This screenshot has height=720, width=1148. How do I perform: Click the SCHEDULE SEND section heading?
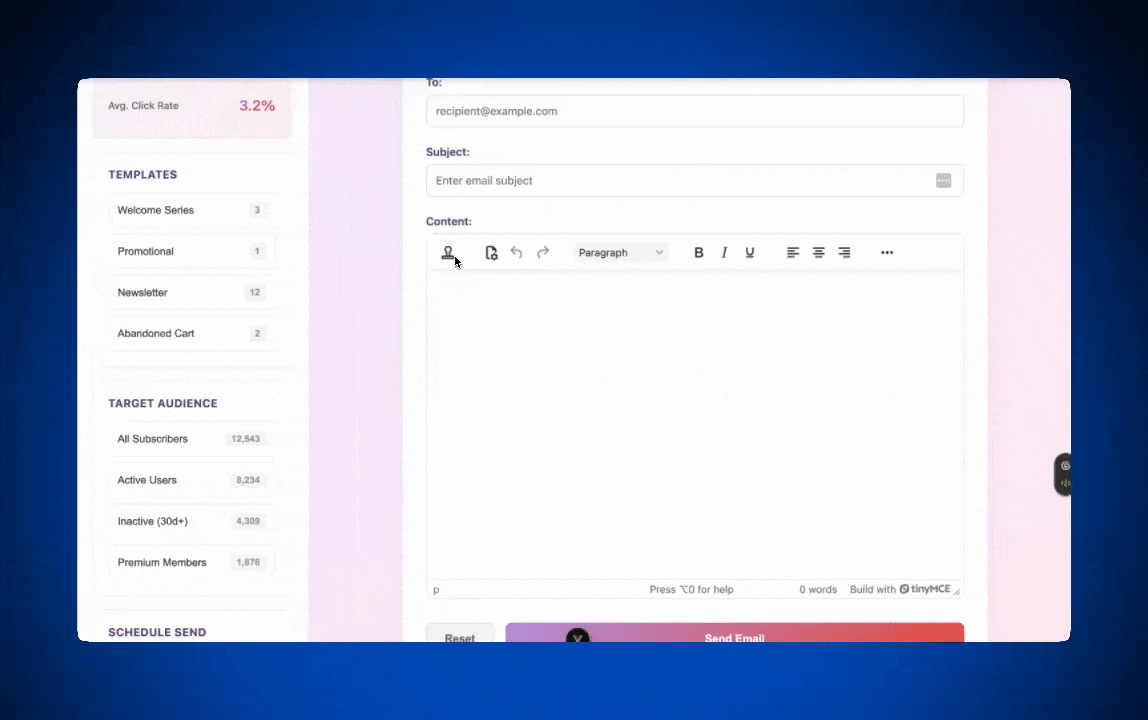(x=157, y=632)
